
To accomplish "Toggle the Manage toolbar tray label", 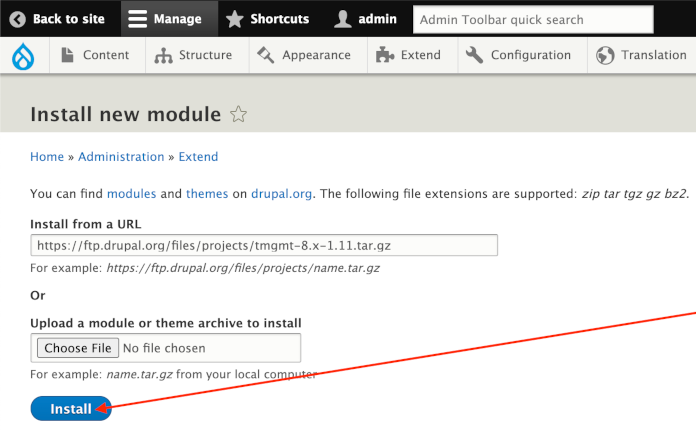I will coord(178,19).
